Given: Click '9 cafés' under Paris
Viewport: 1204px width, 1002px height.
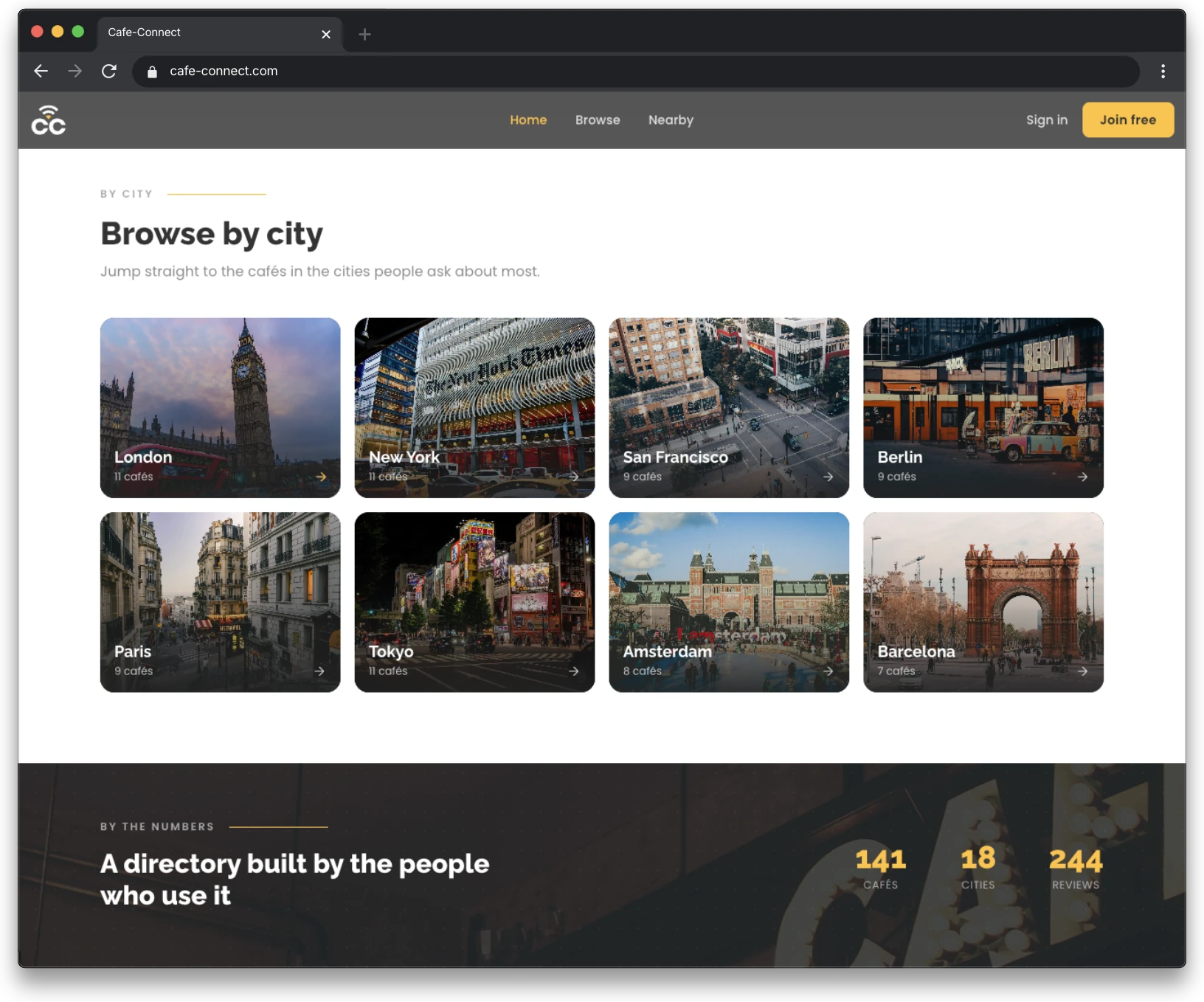Looking at the screenshot, I should click(x=134, y=671).
